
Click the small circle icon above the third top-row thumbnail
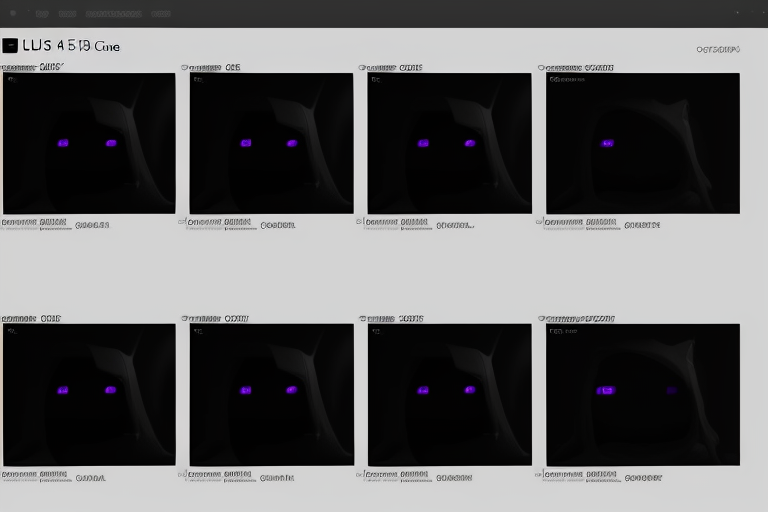362,68
